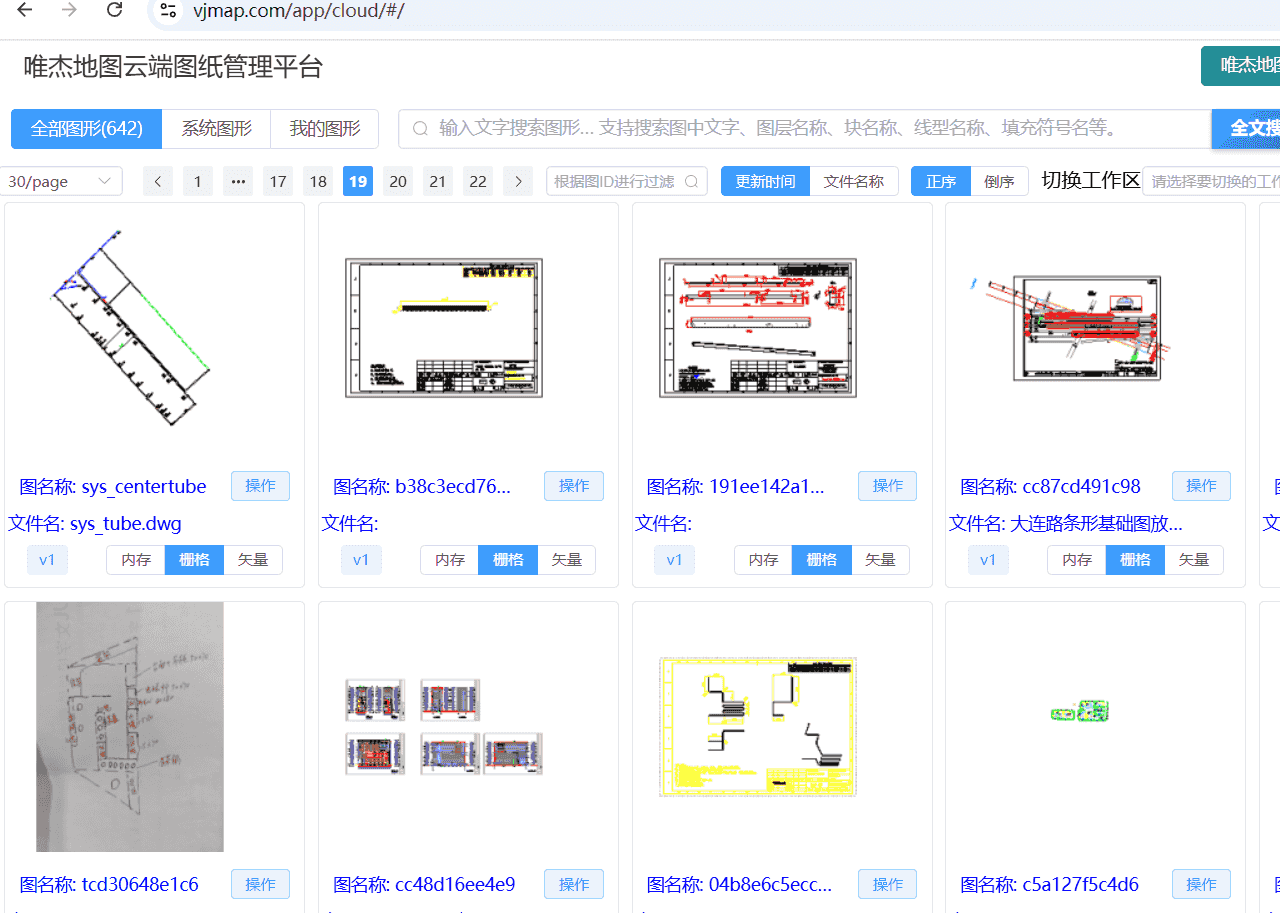
Task: Open 操作 menu for sys_centertube
Action: coord(260,486)
